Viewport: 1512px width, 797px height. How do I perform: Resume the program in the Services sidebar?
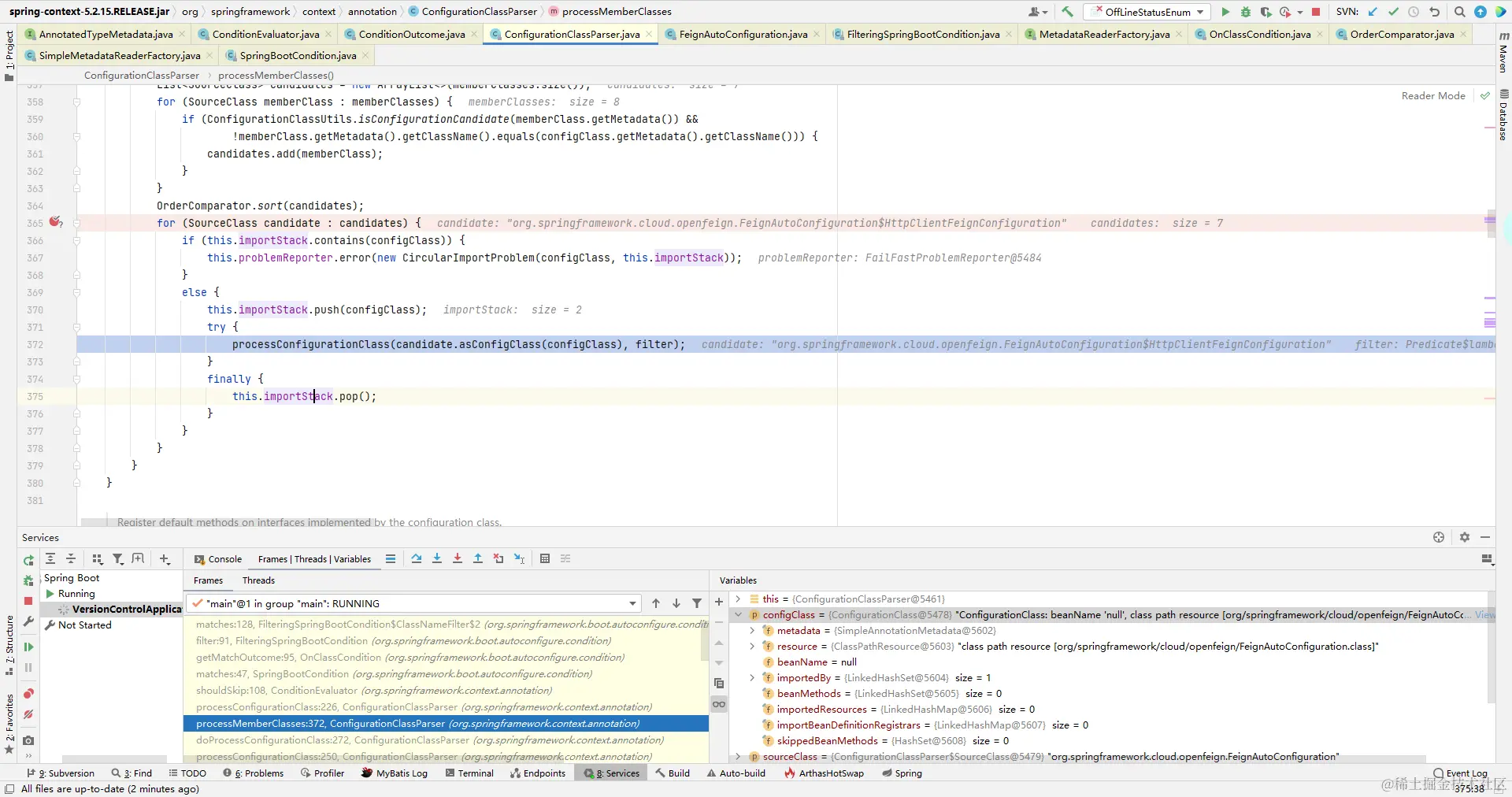[x=28, y=647]
